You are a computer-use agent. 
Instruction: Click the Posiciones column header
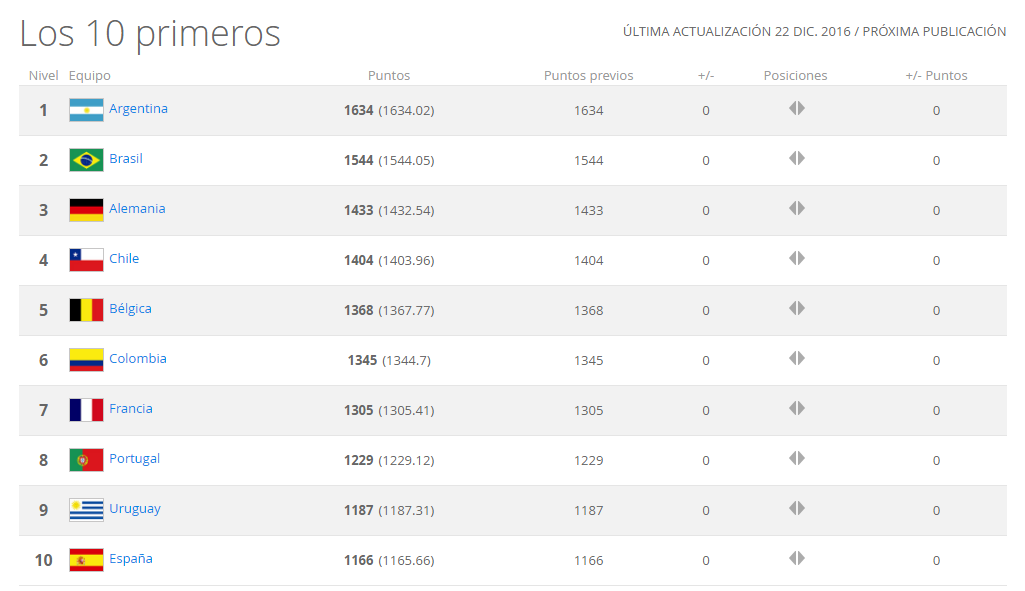click(x=795, y=76)
